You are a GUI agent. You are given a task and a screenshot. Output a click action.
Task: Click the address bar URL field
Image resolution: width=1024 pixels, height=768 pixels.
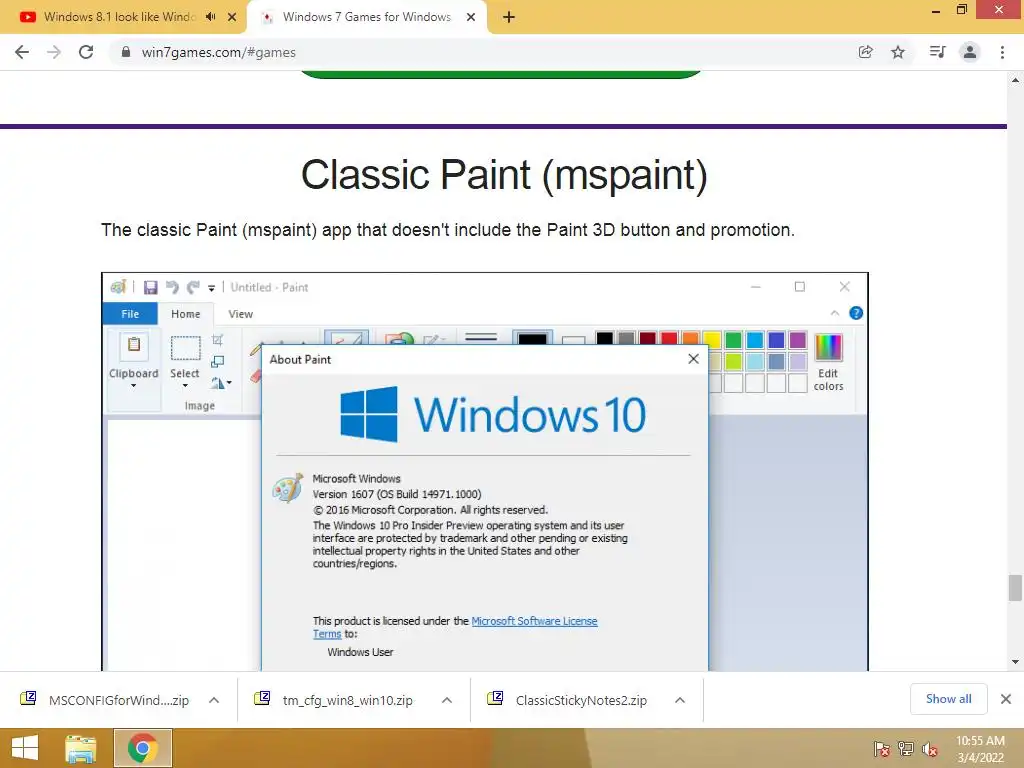click(x=483, y=52)
